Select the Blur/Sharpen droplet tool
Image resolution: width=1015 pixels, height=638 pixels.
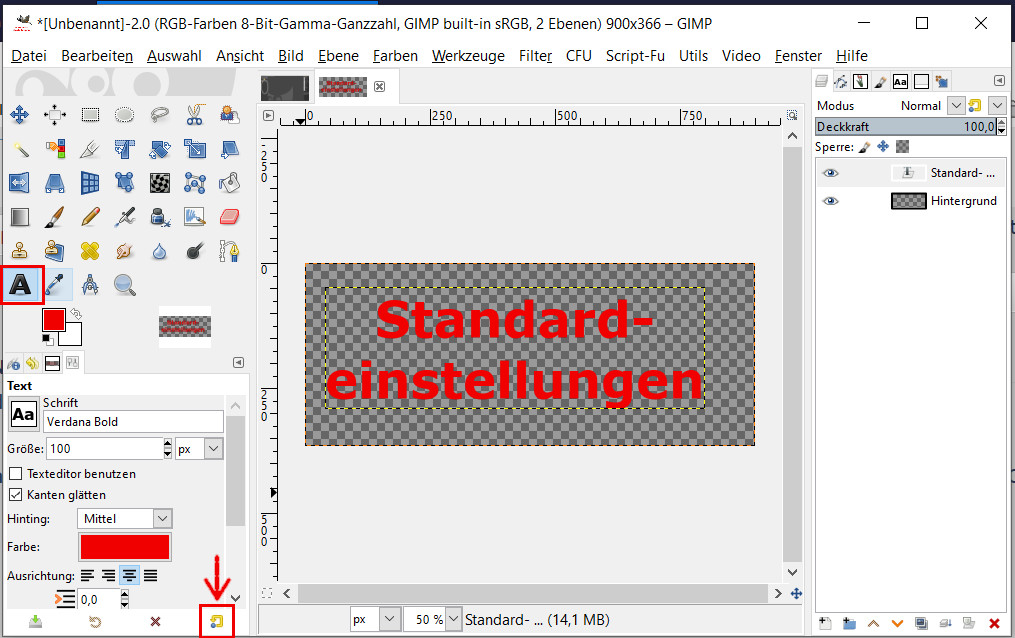[160, 250]
